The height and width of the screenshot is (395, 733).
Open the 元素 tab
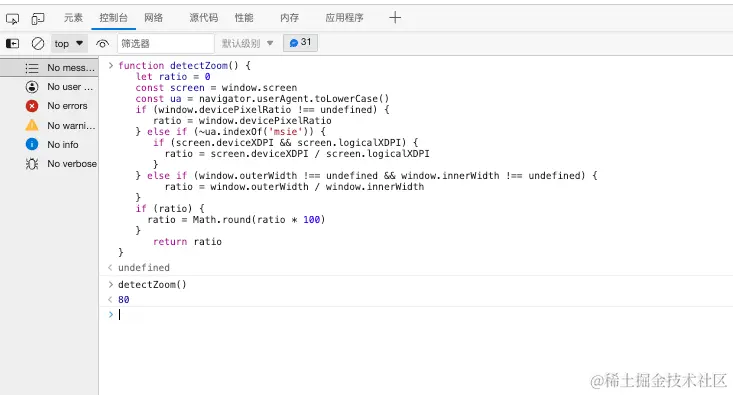click(73, 18)
